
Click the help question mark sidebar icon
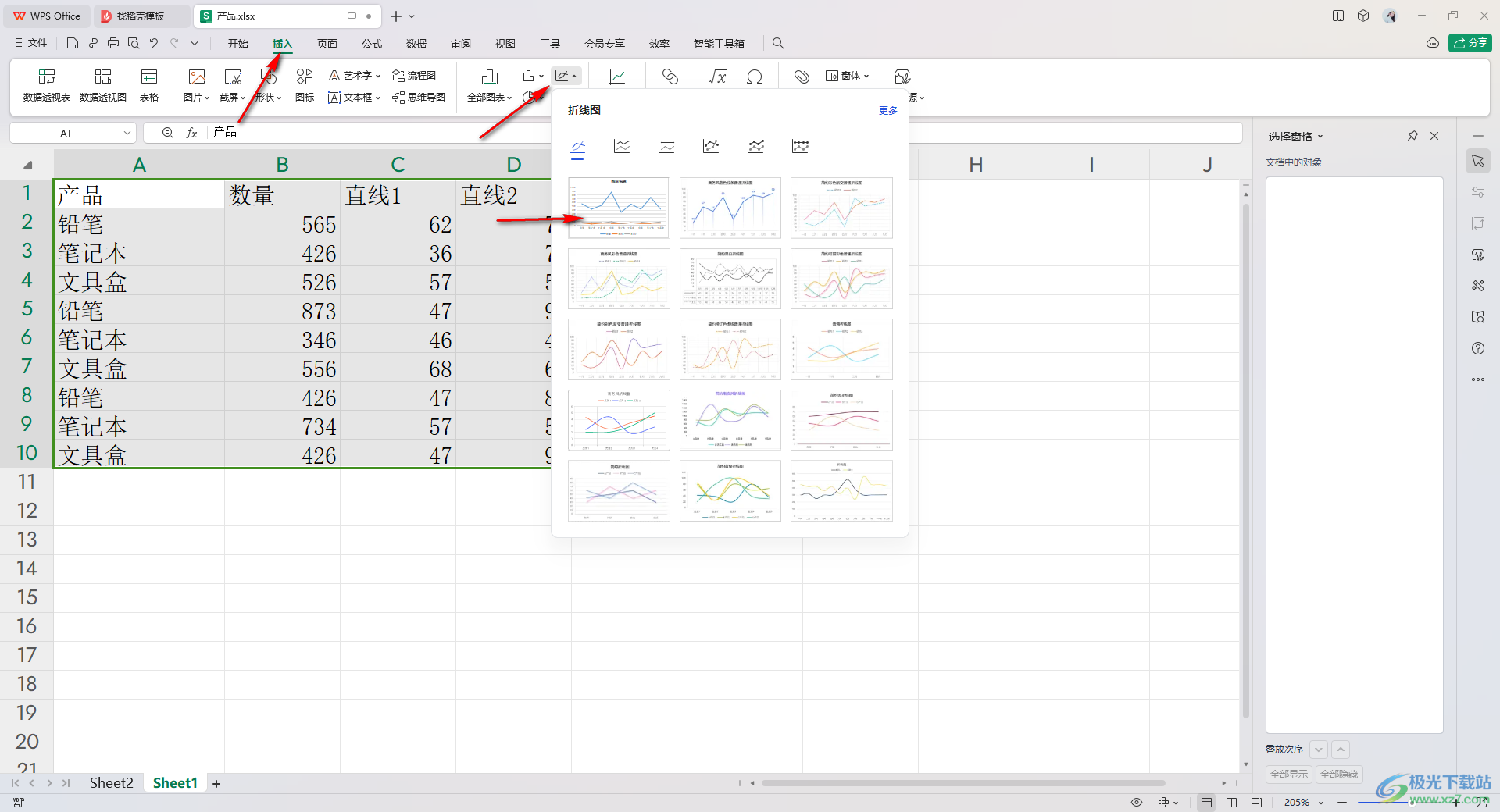(1478, 348)
